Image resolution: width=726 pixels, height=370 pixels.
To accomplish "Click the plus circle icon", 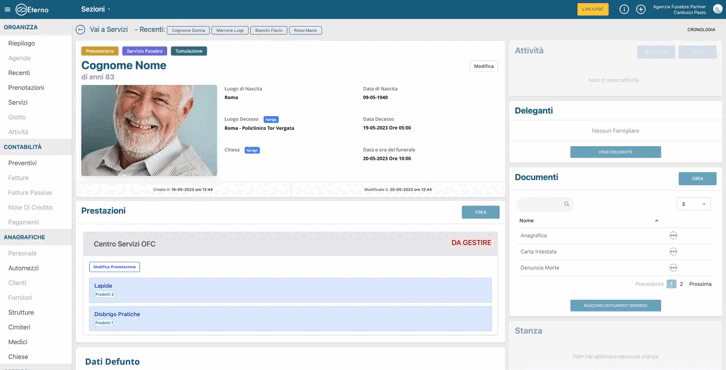I will (x=641, y=9).
